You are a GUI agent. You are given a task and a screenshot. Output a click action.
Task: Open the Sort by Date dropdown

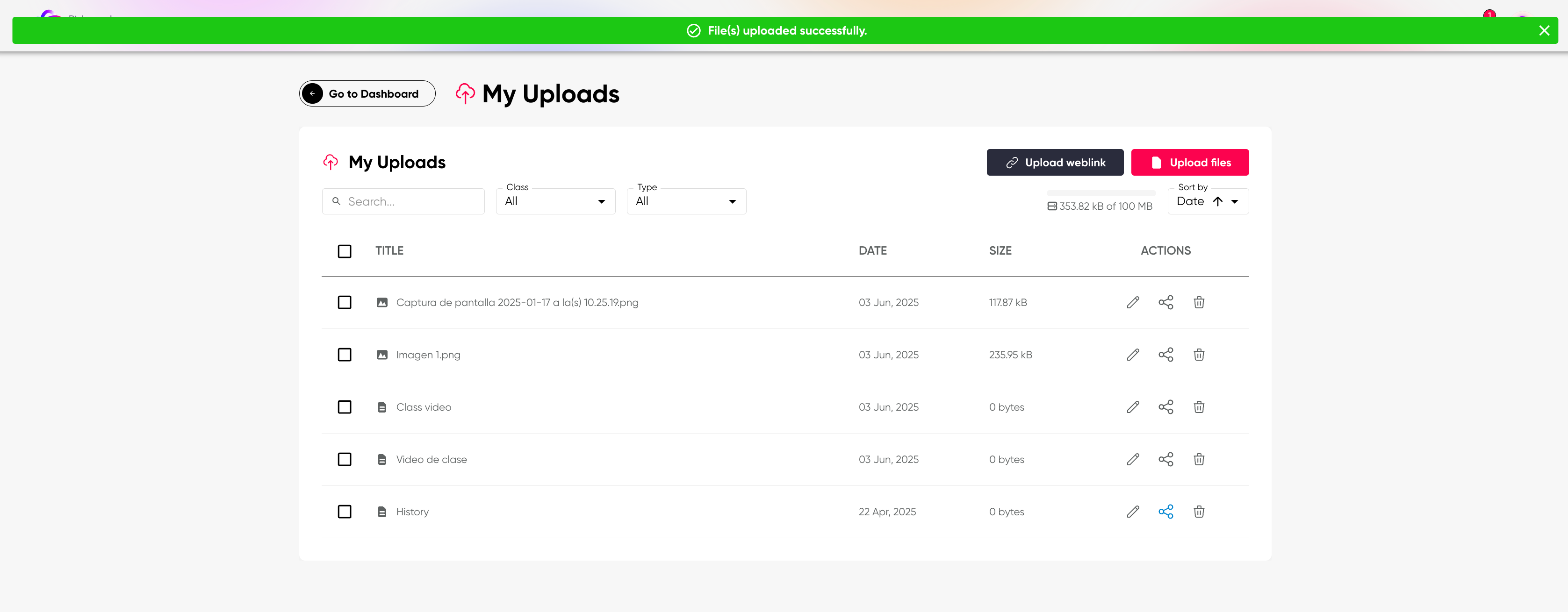(1235, 201)
